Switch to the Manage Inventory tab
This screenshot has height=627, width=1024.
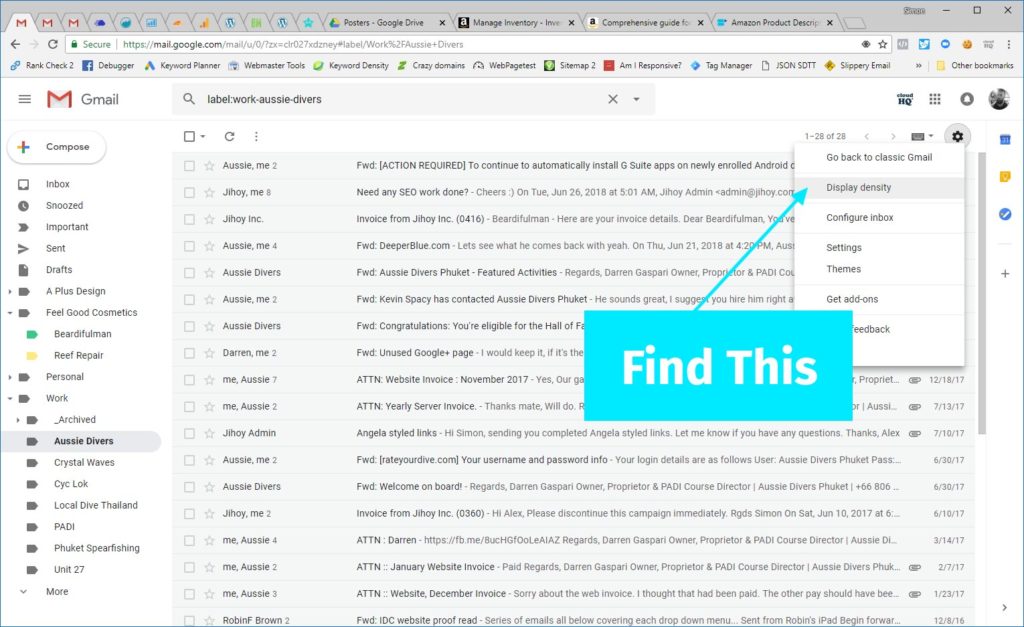tap(516, 22)
